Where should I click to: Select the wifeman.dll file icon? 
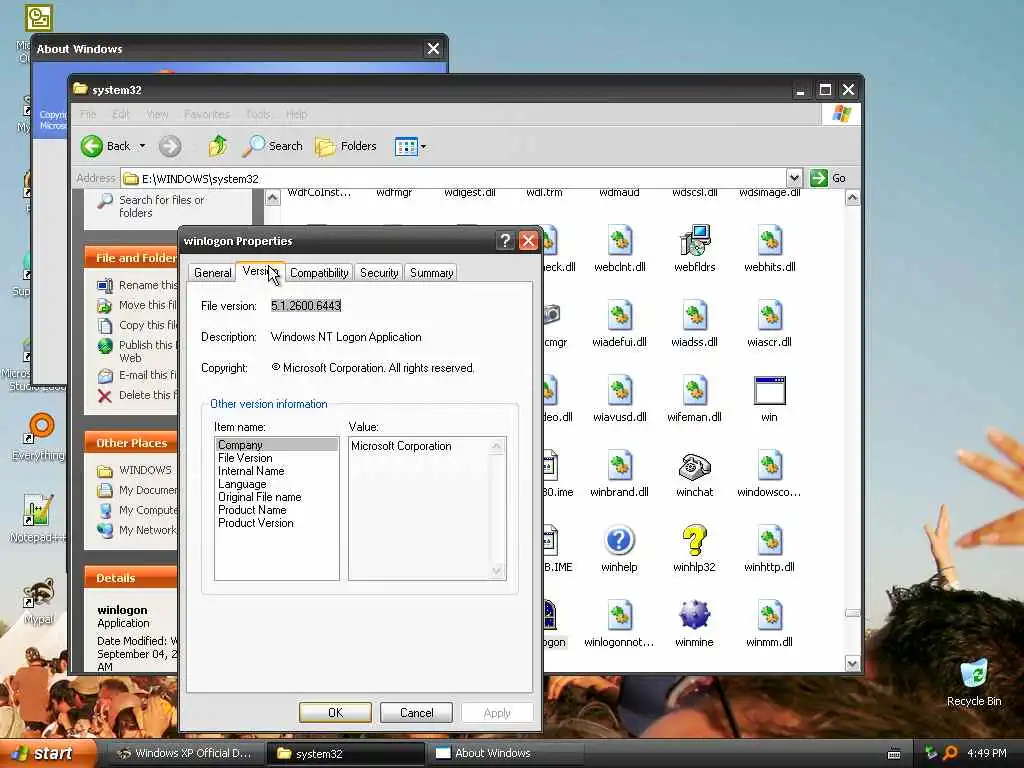point(695,390)
